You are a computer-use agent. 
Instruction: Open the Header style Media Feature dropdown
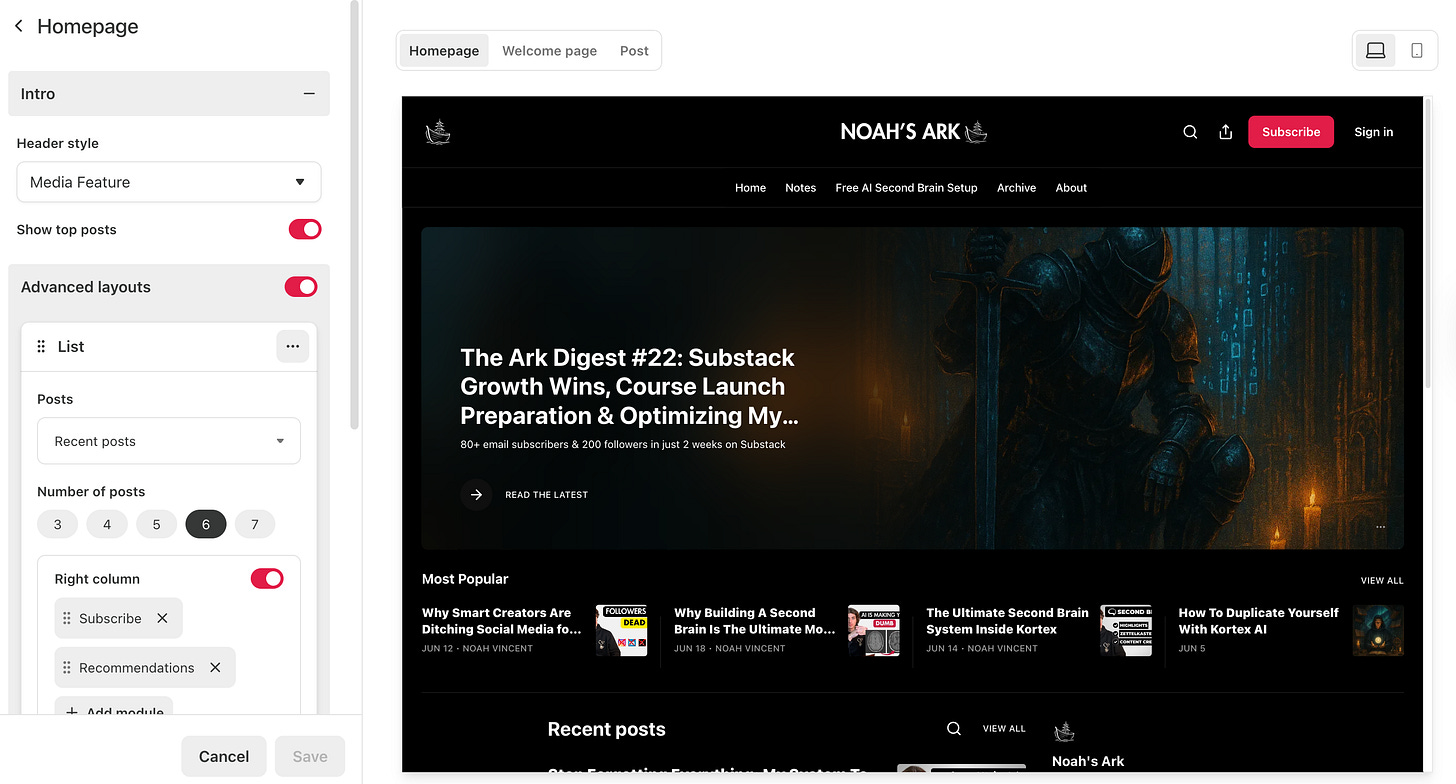pos(169,182)
